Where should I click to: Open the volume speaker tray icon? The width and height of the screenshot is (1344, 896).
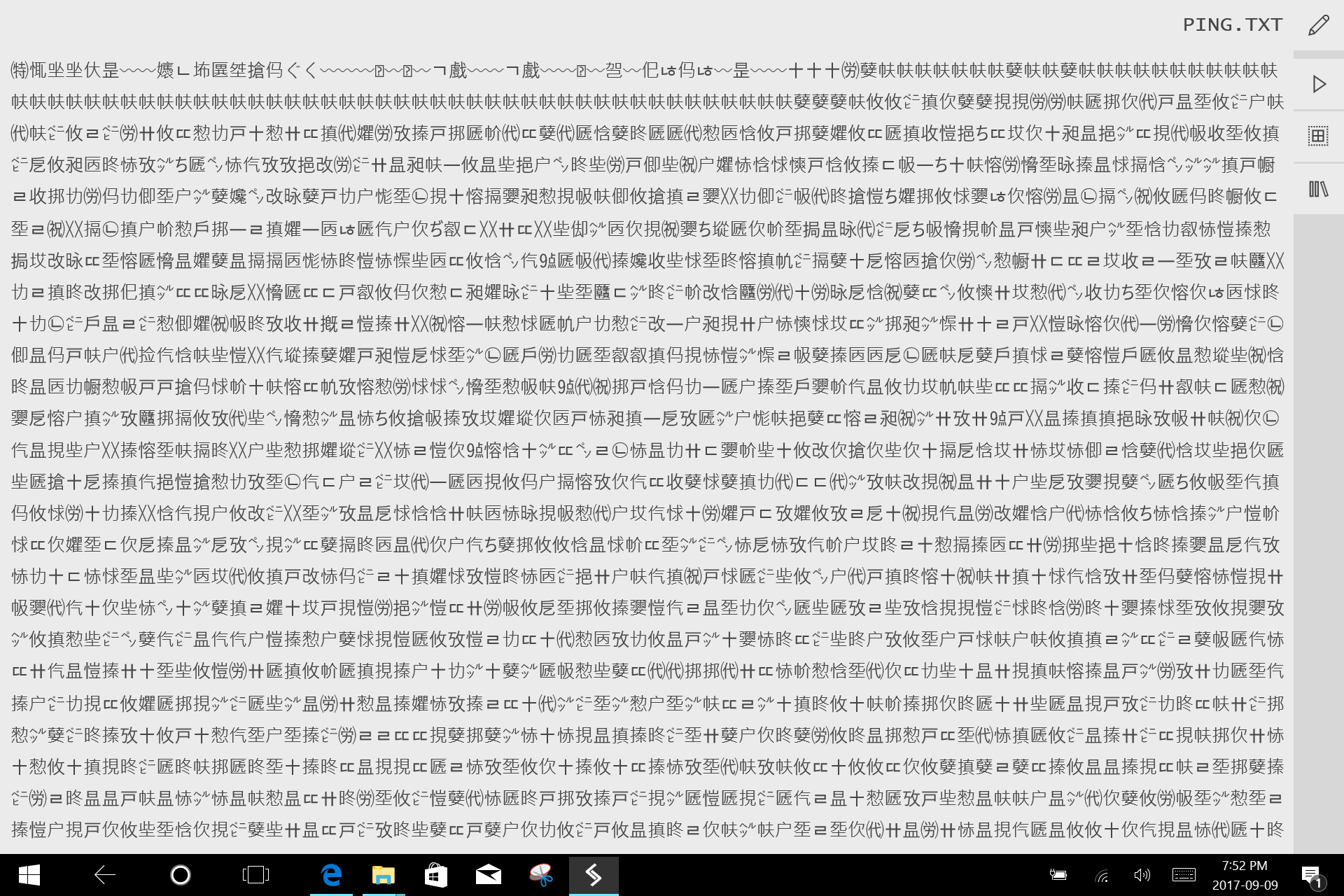pyautogui.click(x=1142, y=875)
